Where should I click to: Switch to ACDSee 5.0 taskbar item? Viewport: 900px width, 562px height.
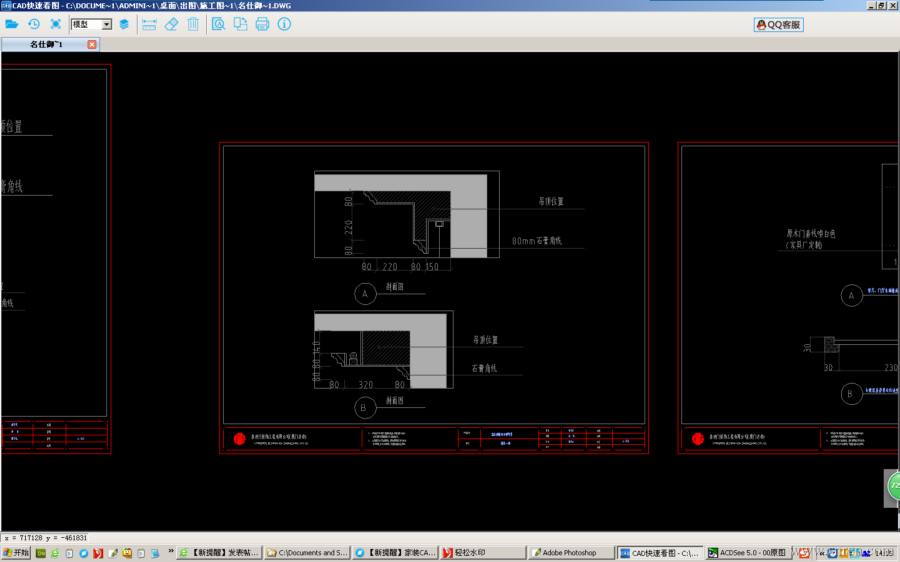point(747,552)
